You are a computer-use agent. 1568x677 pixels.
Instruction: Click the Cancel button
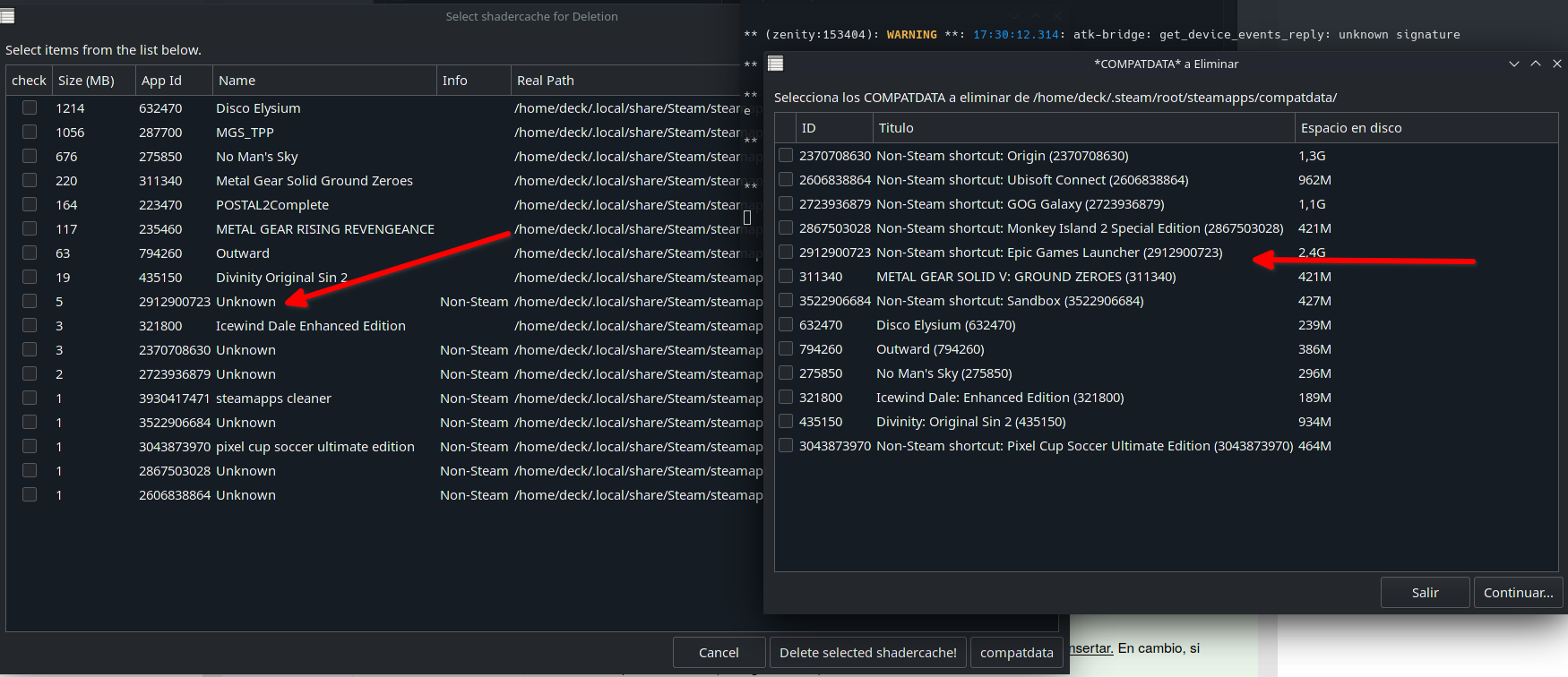(719, 653)
